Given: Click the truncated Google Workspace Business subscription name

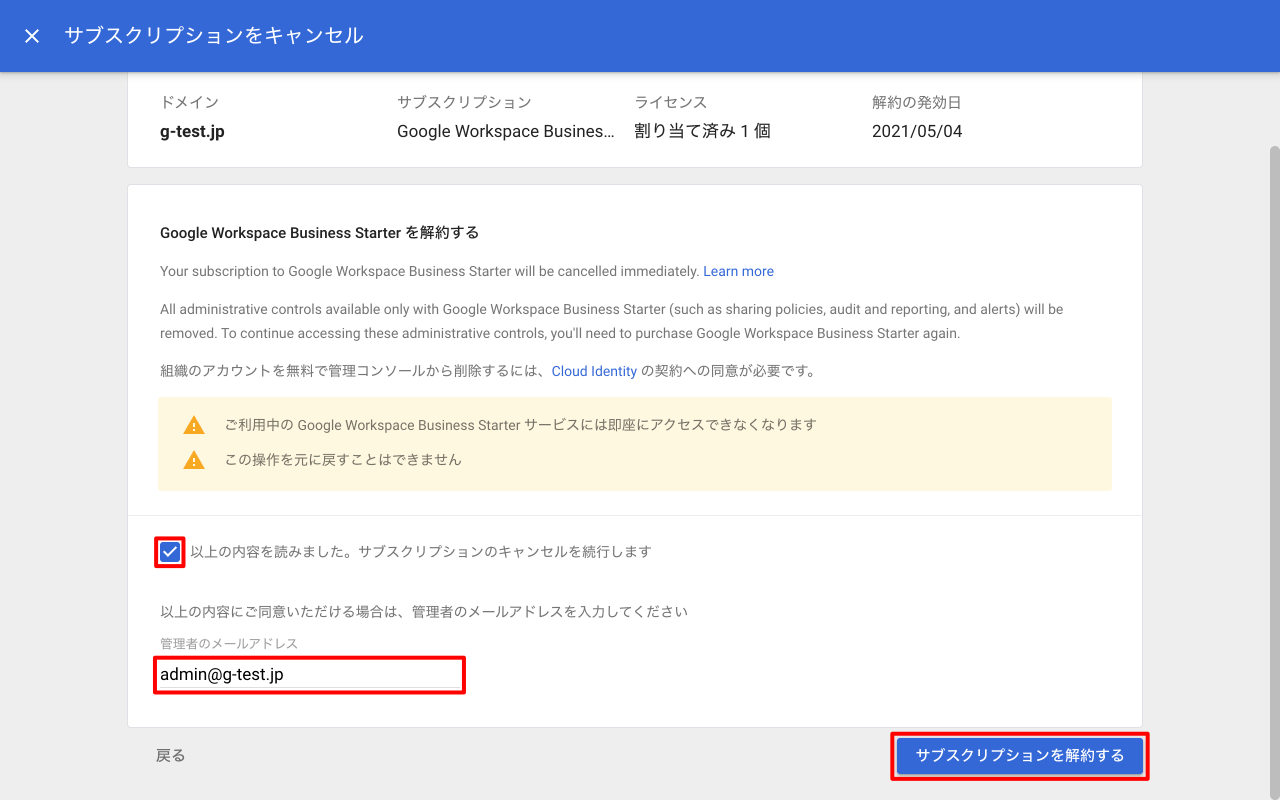Looking at the screenshot, I should (506, 131).
